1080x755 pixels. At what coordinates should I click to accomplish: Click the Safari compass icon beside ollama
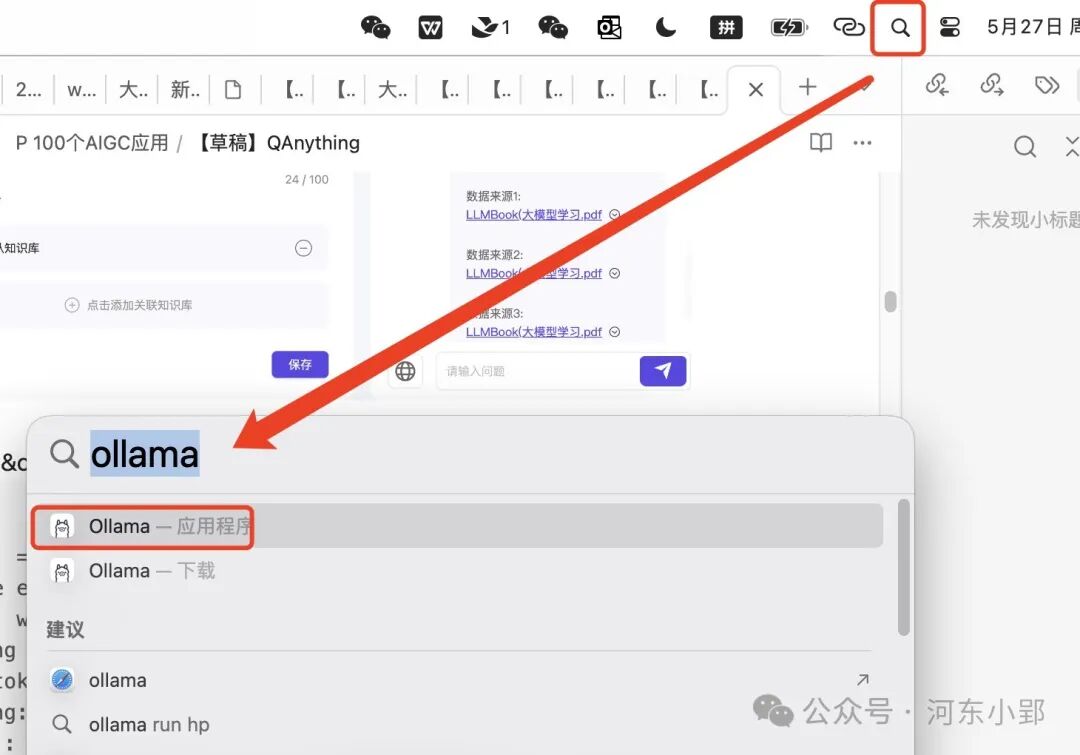[x=62, y=680]
